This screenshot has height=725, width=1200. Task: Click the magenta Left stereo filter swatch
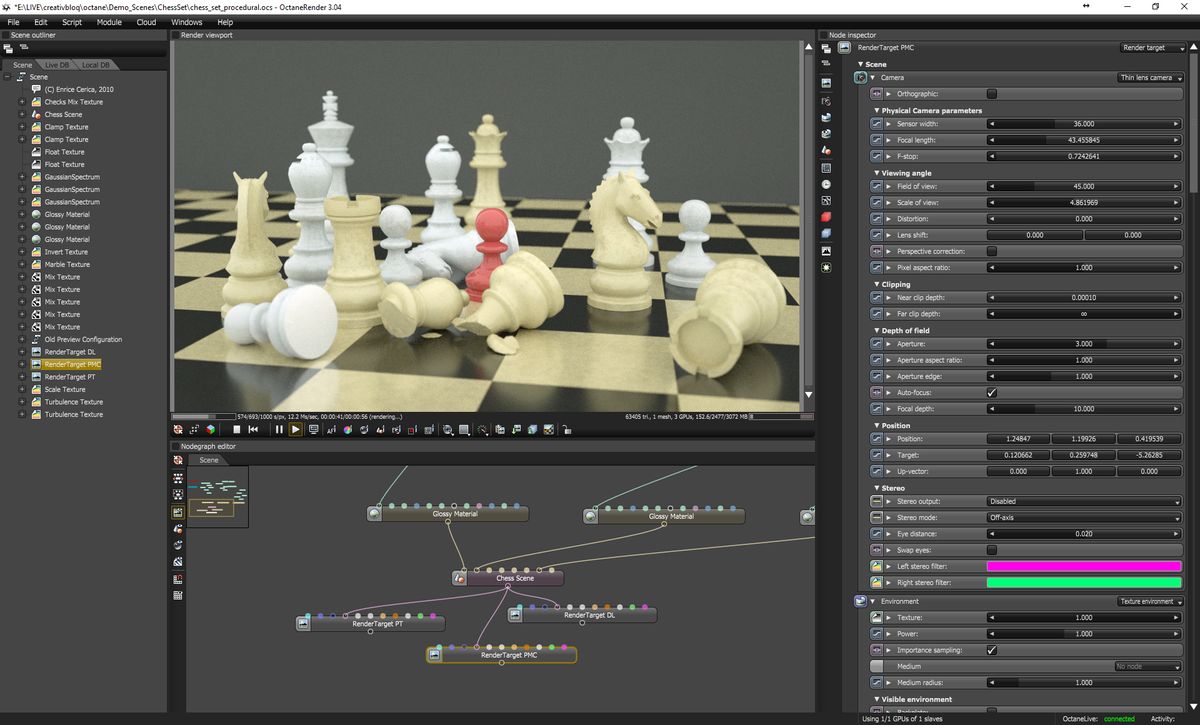coord(1085,566)
